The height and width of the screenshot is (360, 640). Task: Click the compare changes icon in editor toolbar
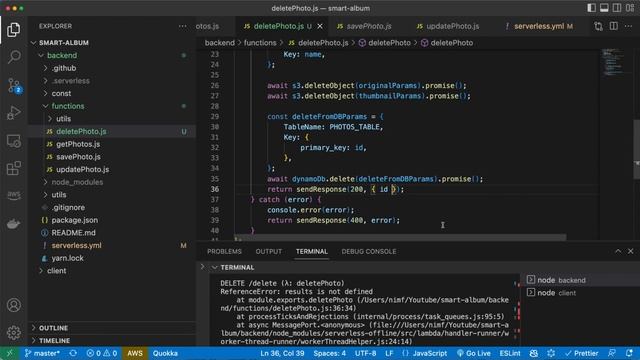[598, 26]
